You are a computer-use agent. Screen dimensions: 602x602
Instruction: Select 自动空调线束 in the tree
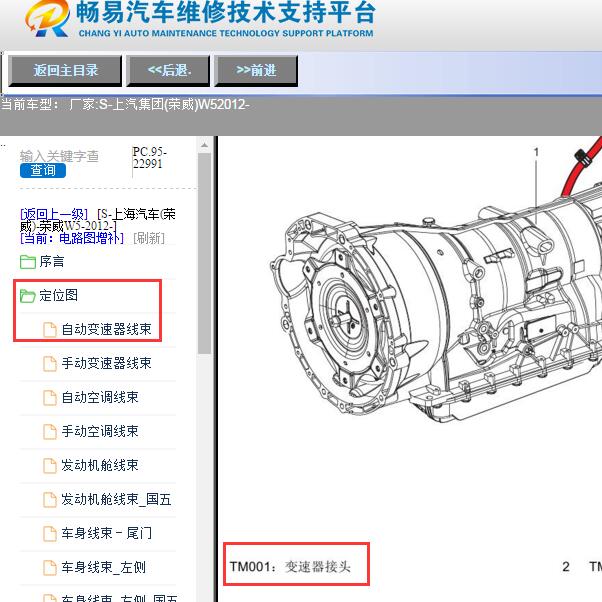pos(100,397)
